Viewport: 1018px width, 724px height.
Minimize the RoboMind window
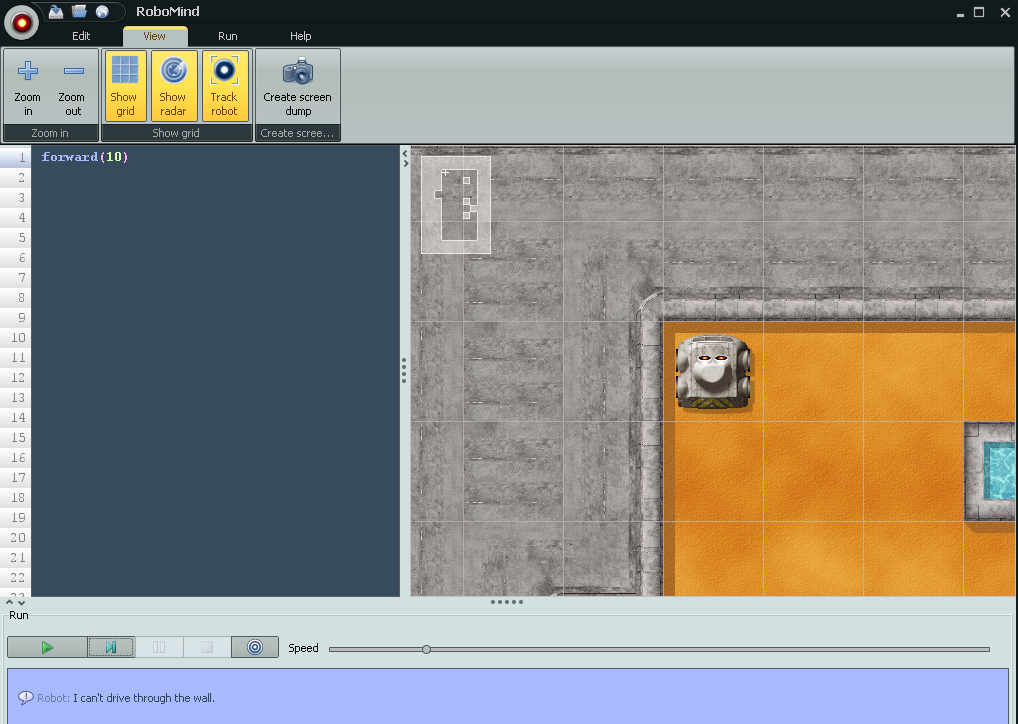tap(960, 13)
